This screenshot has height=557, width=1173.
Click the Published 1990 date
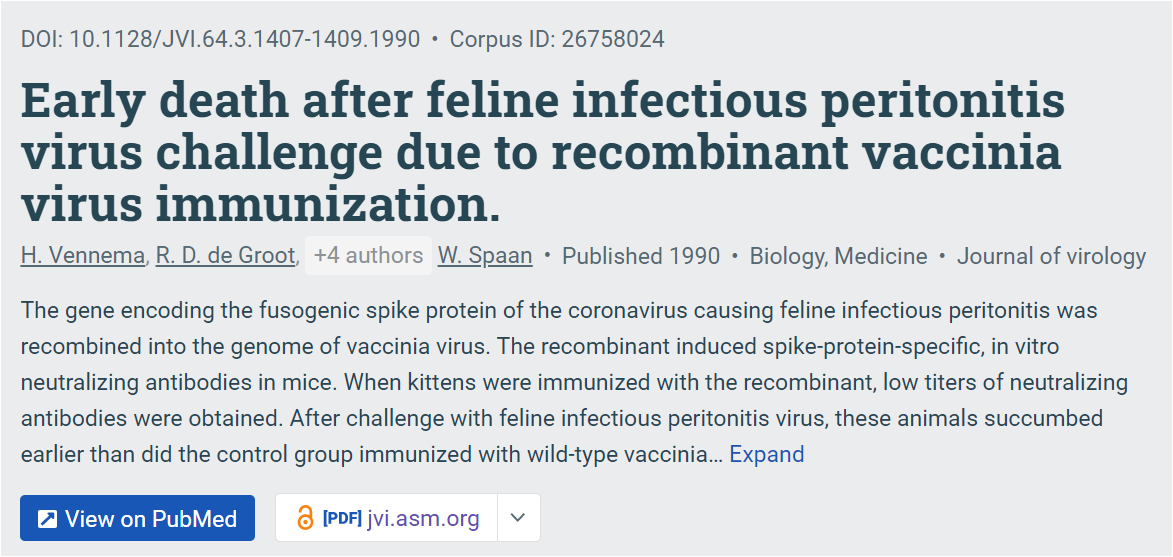tap(641, 256)
